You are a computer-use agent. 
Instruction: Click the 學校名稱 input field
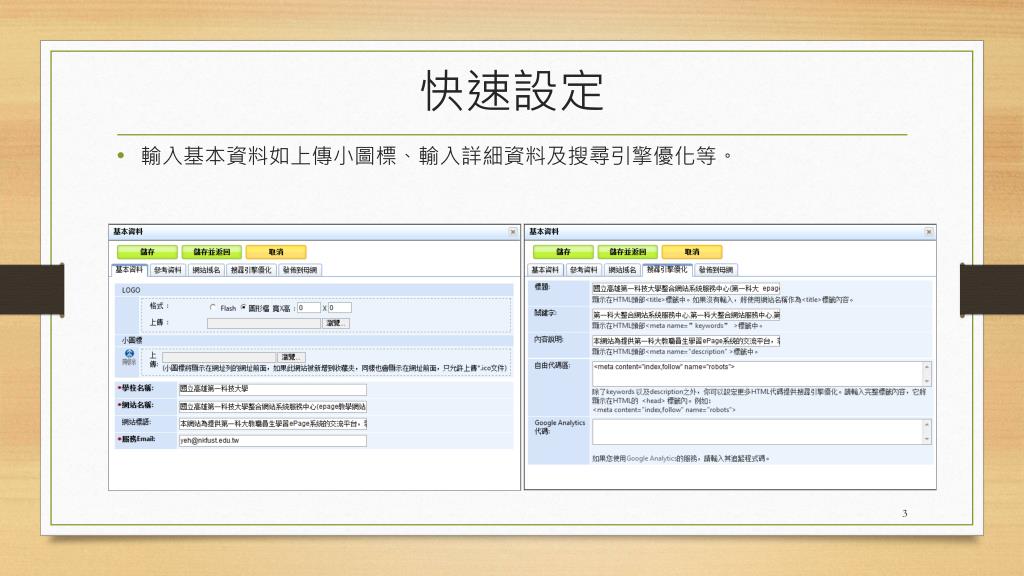pos(272,389)
